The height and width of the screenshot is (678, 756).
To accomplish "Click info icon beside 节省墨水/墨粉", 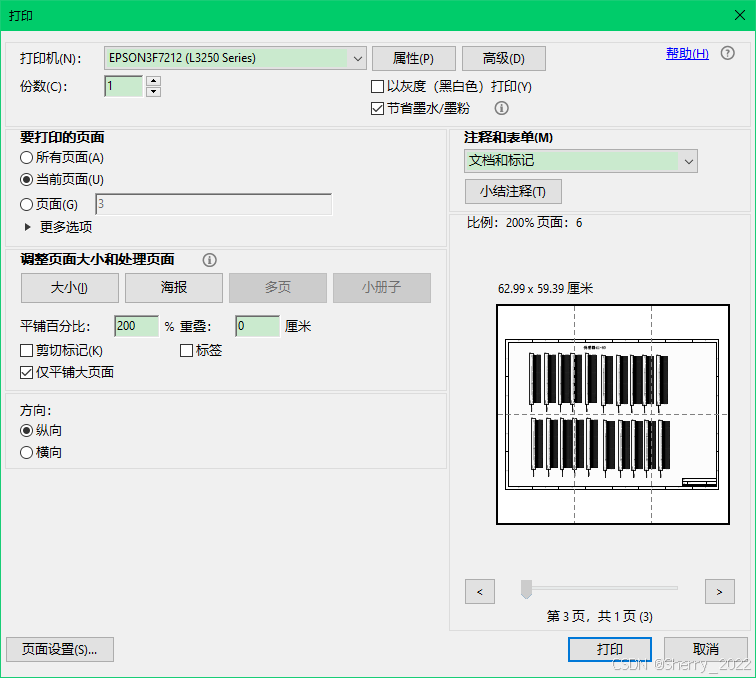I will coord(501,108).
